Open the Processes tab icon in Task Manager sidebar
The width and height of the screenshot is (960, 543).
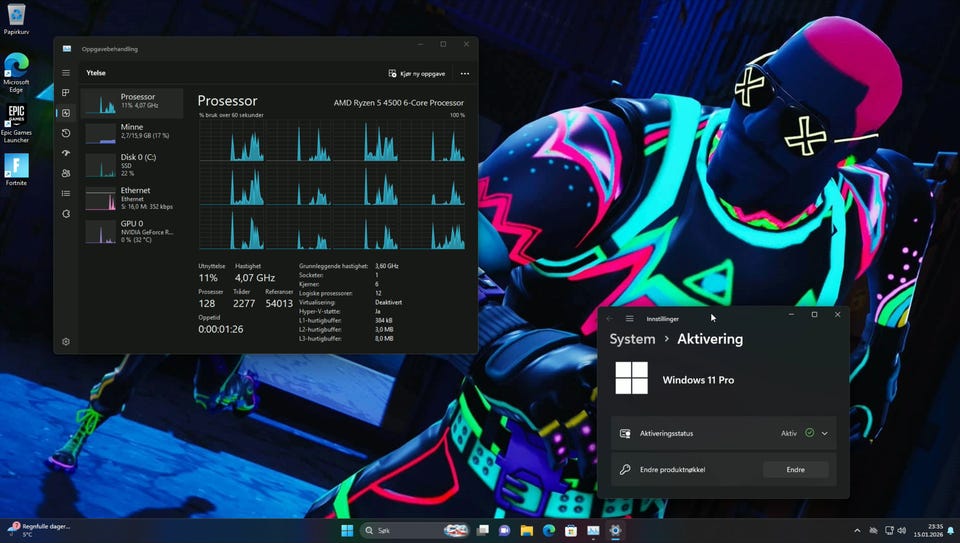[x=66, y=93]
